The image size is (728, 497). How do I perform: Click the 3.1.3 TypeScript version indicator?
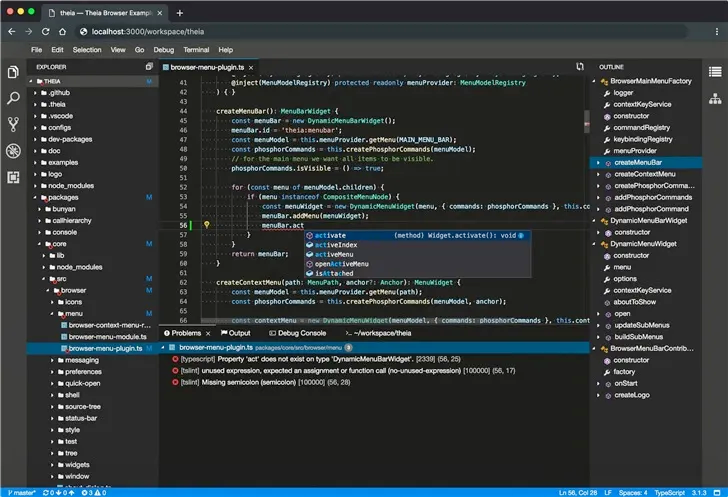[x=699, y=492]
